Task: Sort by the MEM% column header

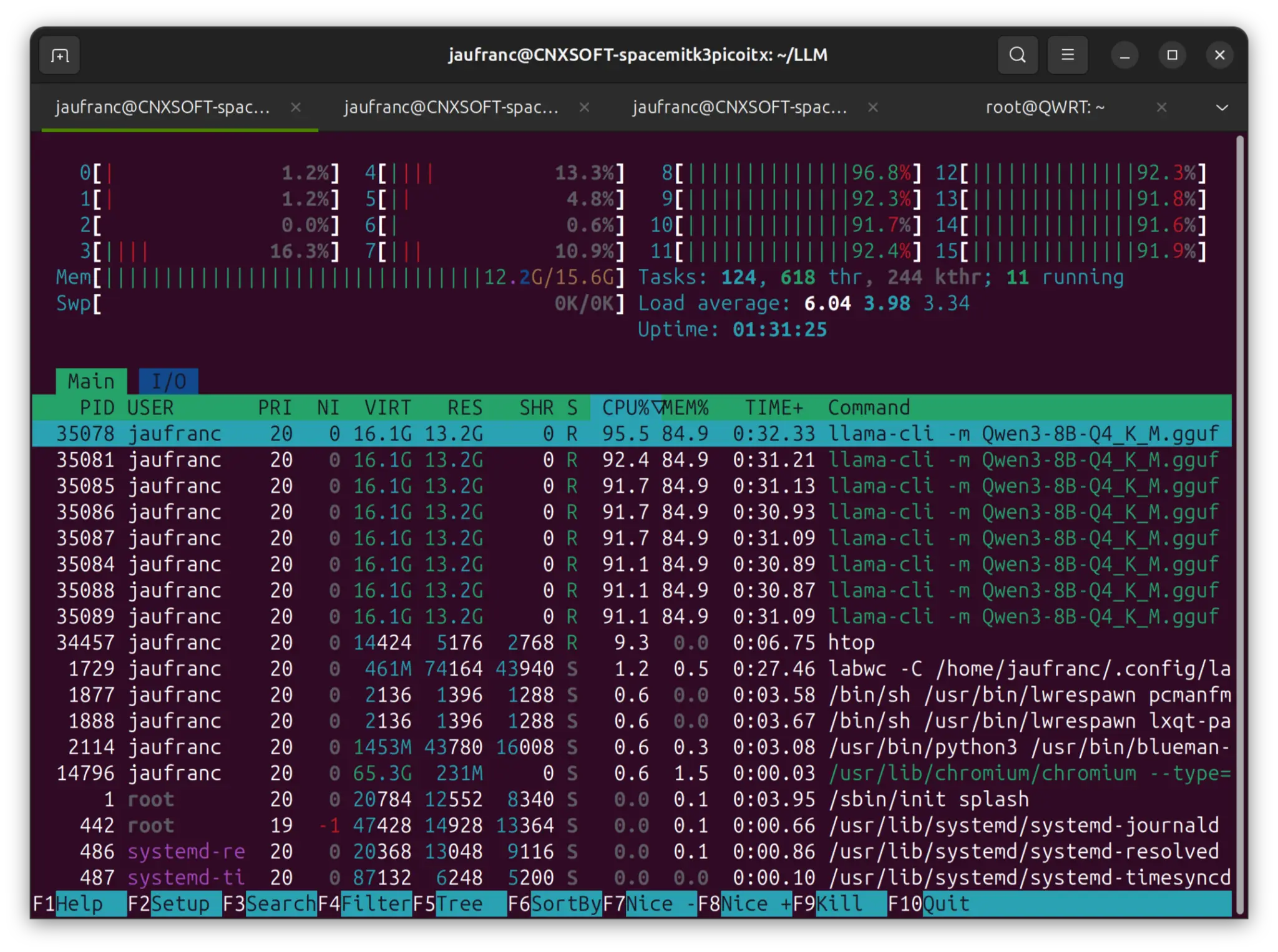Action: click(x=686, y=407)
